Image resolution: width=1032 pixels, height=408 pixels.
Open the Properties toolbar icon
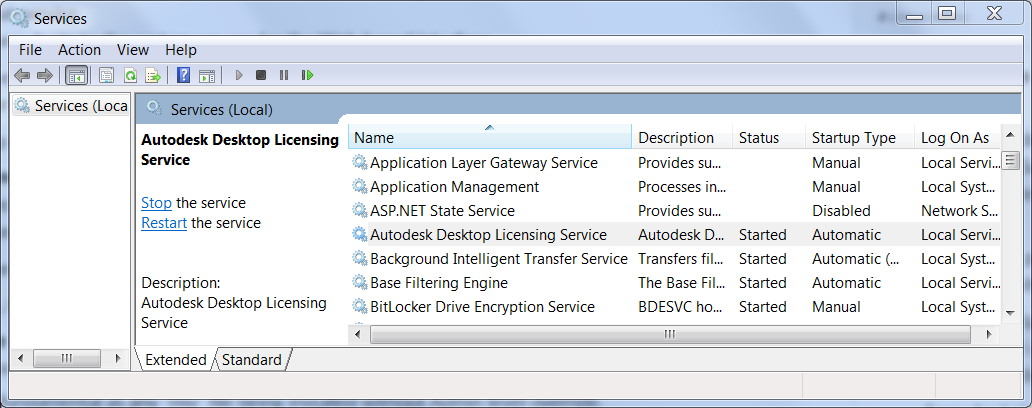tap(106, 75)
